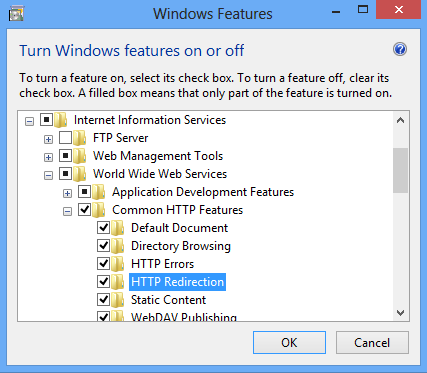Select the HTTP Errors folder icon

tap(118, 264)
